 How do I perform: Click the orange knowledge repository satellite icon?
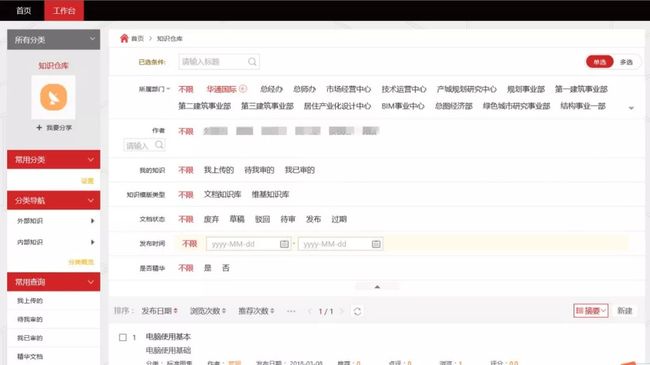pyautogui.click(x=53, y=97)
